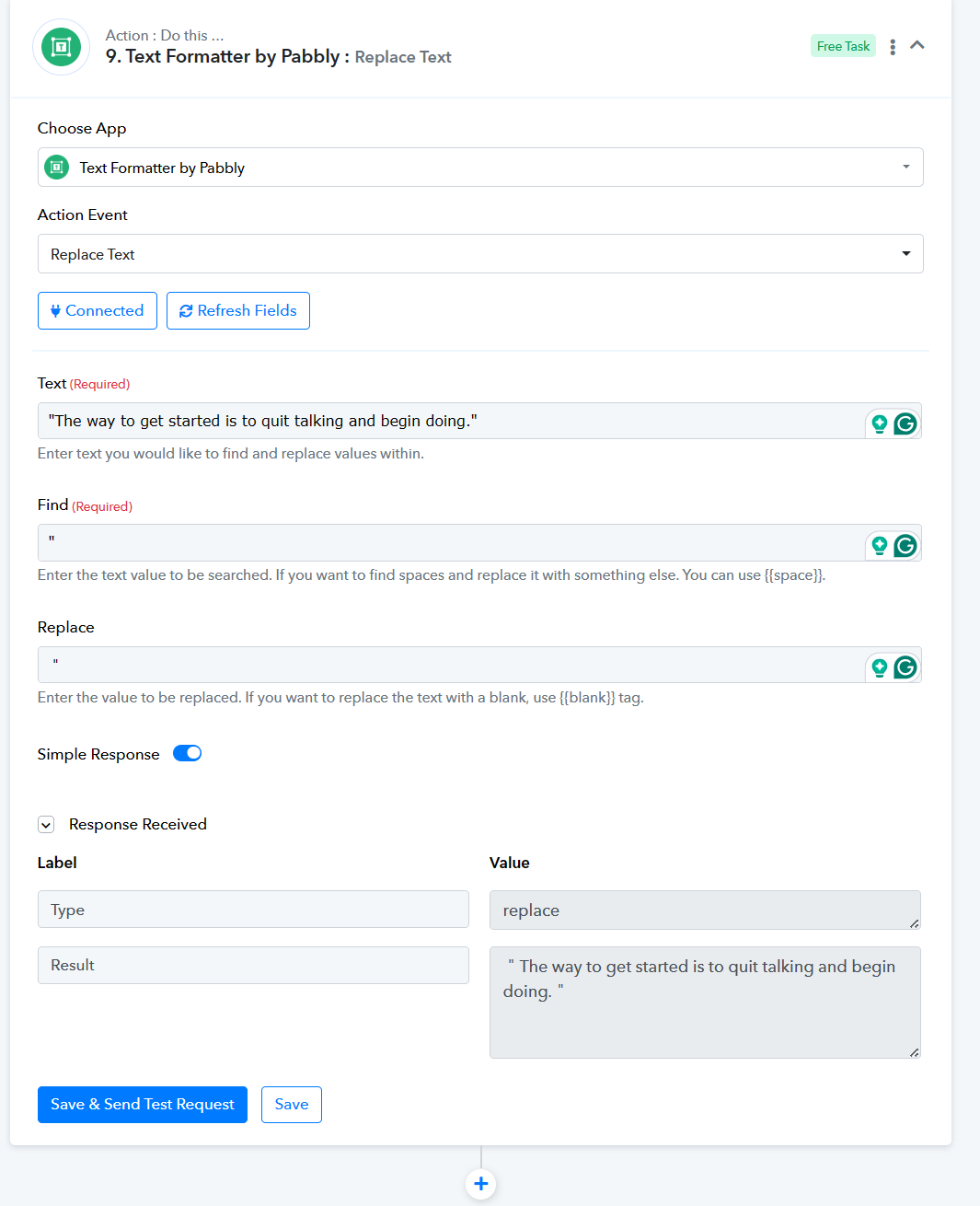Image resolution: width=980 pixels, height=1206 pixels.
Task: Click the Grammarly icon in the Text field
Action: (x=905, y=423)
